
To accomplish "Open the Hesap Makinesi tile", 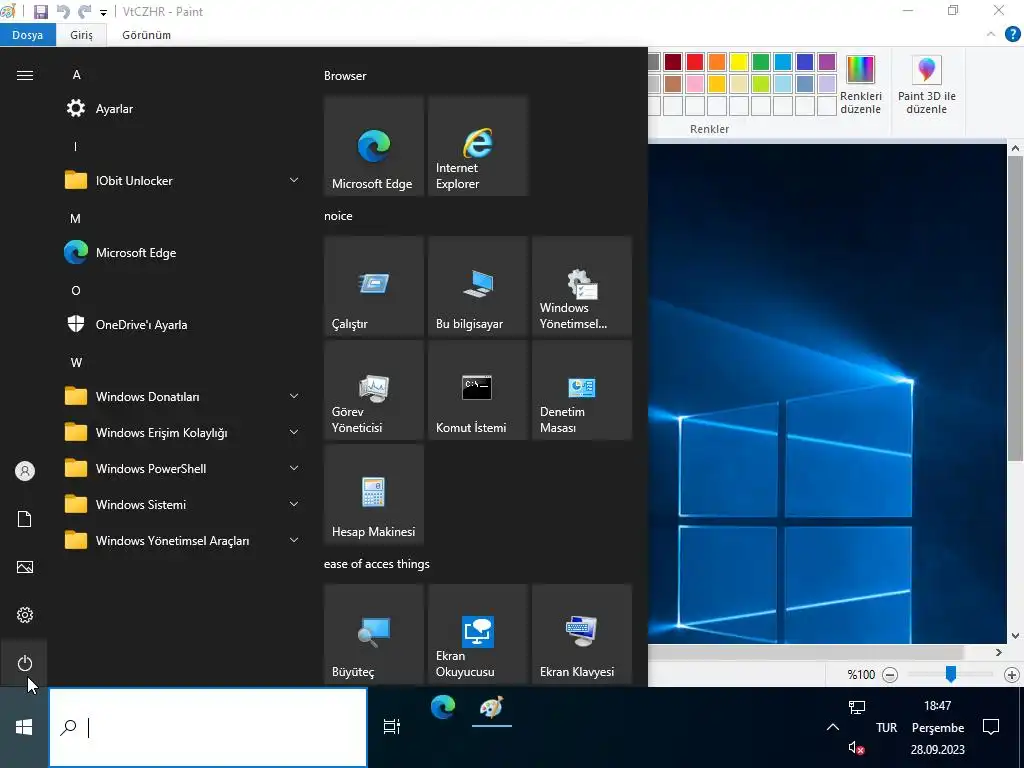I will tap(374, 494).
